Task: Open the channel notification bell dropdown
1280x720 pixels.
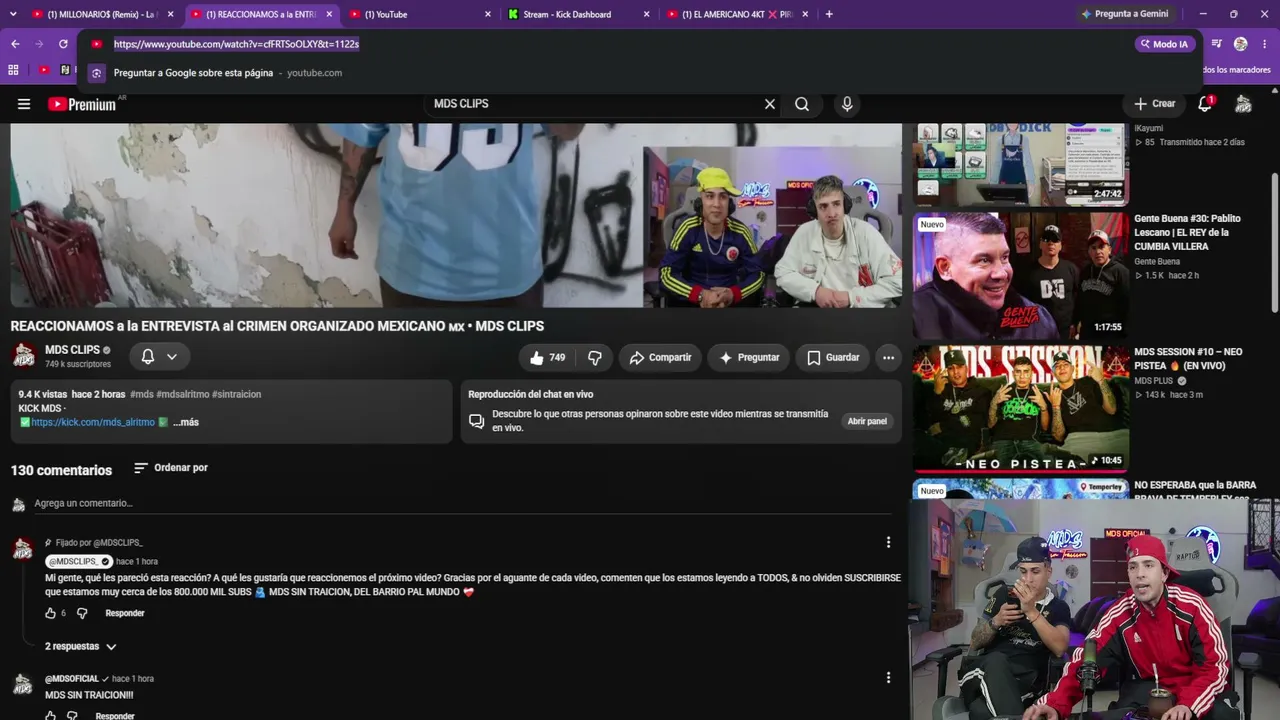Action: [x=159, y=357]
